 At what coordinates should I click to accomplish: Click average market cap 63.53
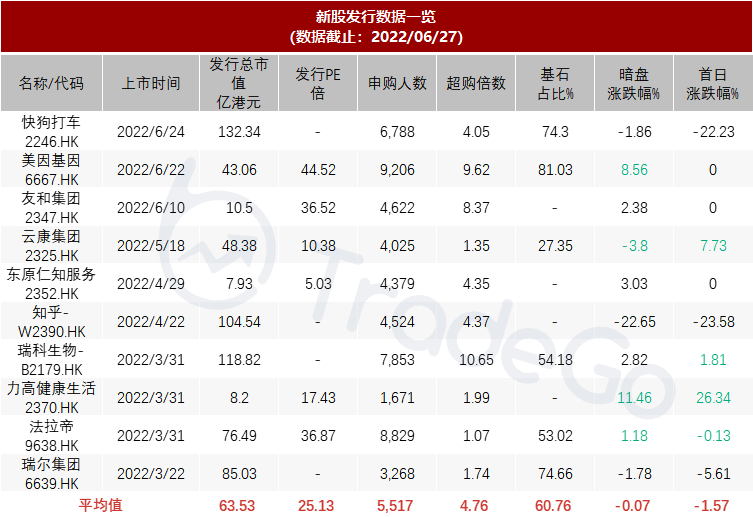(x=237, y=505)
